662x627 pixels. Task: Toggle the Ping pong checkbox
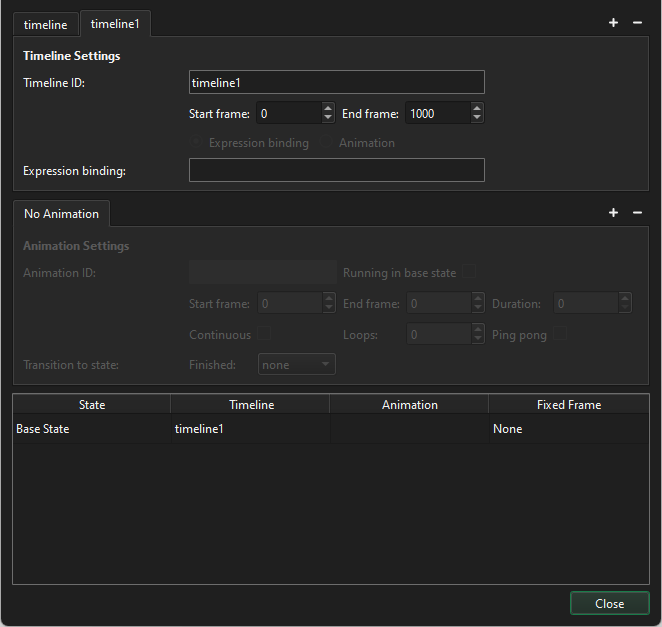pos(561,334)
